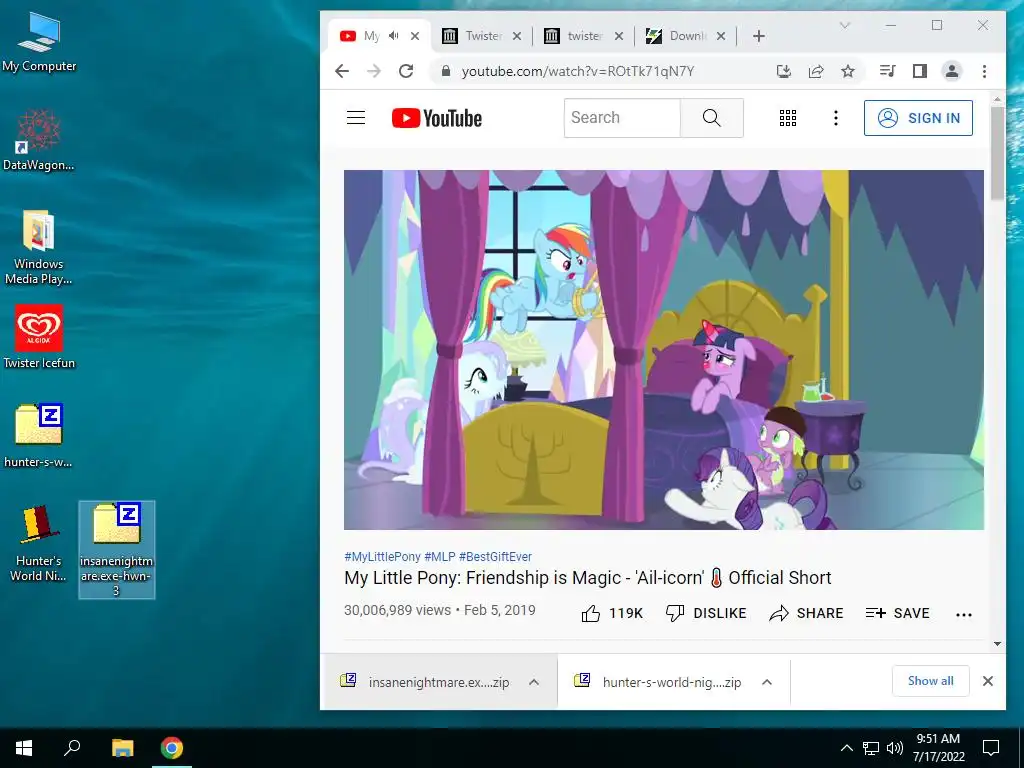Click the video player frame
Image resolution: width=1024 pixels, height=768 pixels.
point(664,349)
